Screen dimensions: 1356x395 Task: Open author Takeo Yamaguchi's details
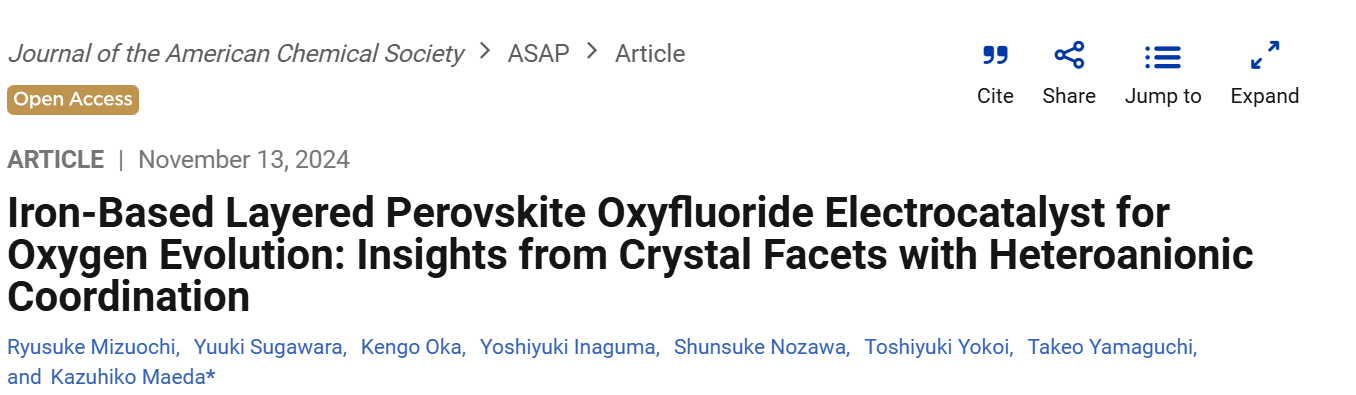click(1111, 347)
